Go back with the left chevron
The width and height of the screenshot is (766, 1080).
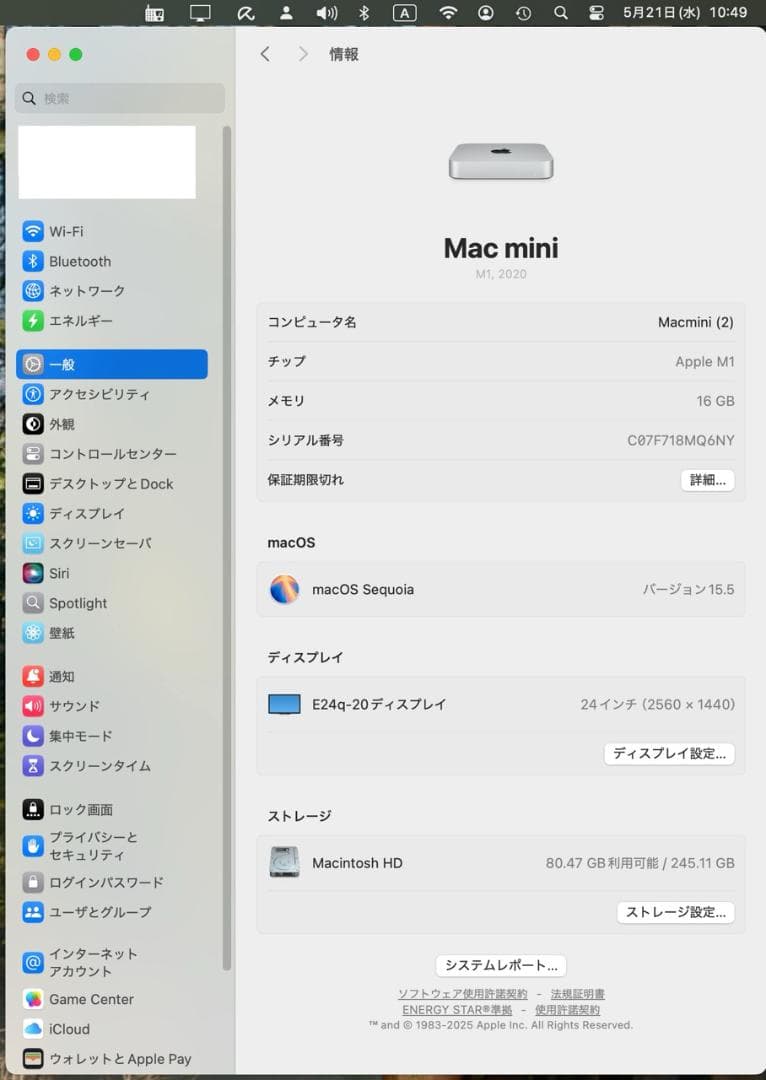[x=265, y=54]
